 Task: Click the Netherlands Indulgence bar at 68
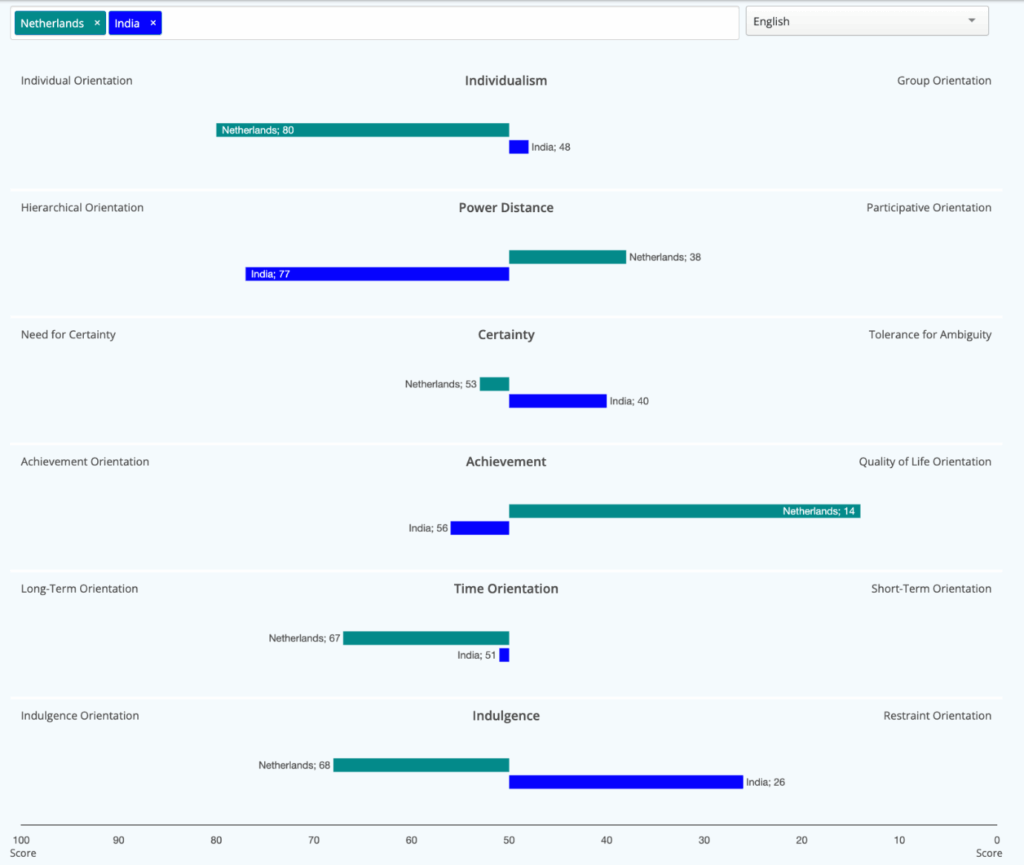pos(421,765)
